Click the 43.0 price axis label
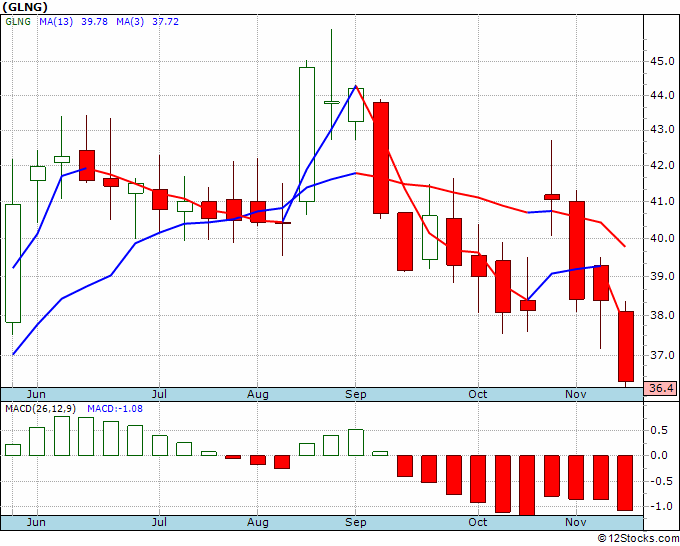The width and height of the screenshot is (680, 546). click(662, 130)
